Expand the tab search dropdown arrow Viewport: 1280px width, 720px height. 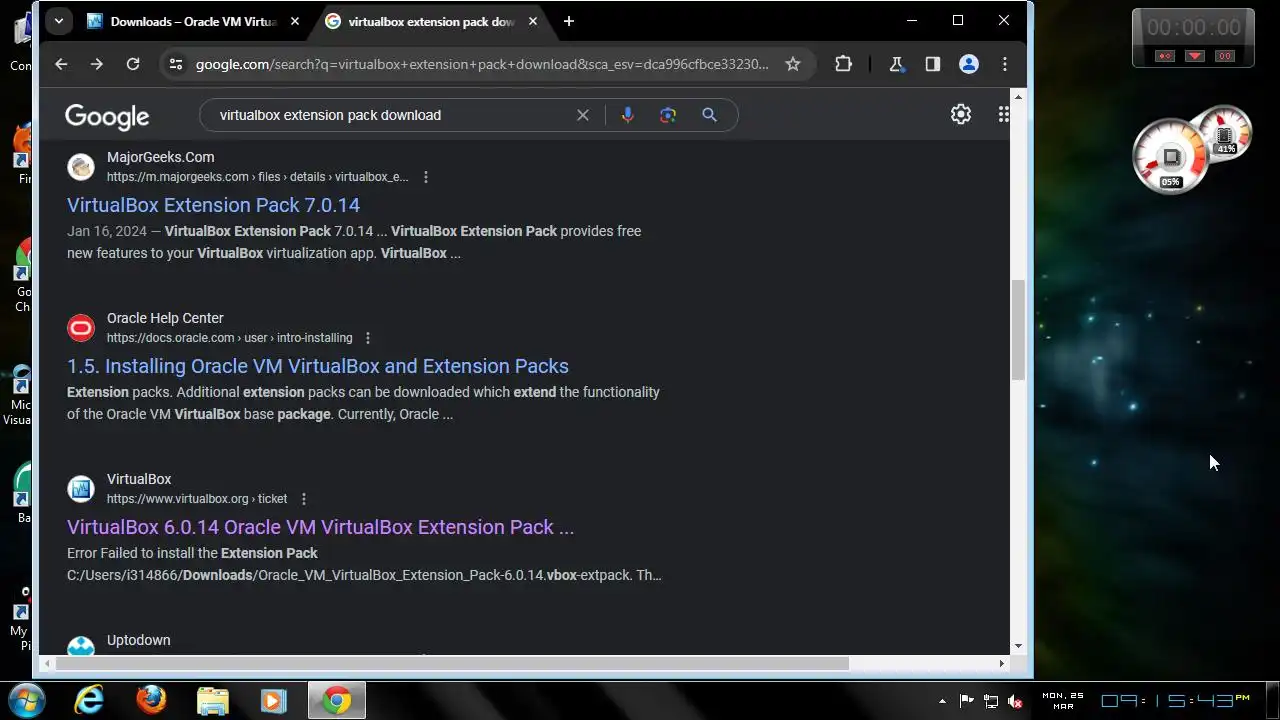point(59,21)
